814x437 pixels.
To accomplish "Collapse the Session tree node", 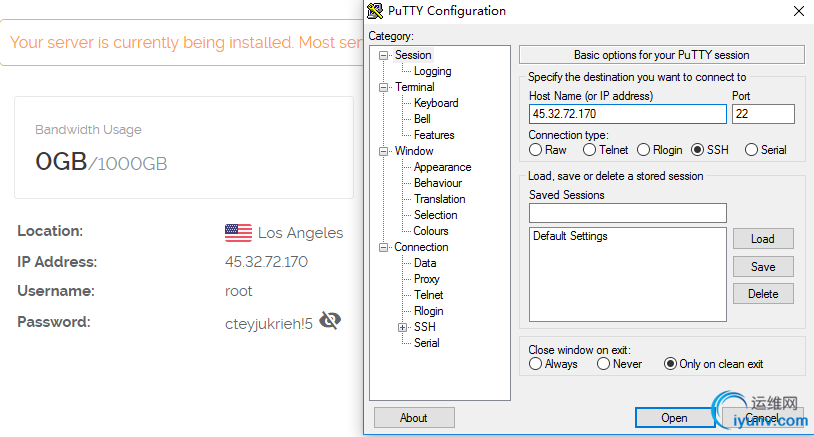I will click(383, 56).
